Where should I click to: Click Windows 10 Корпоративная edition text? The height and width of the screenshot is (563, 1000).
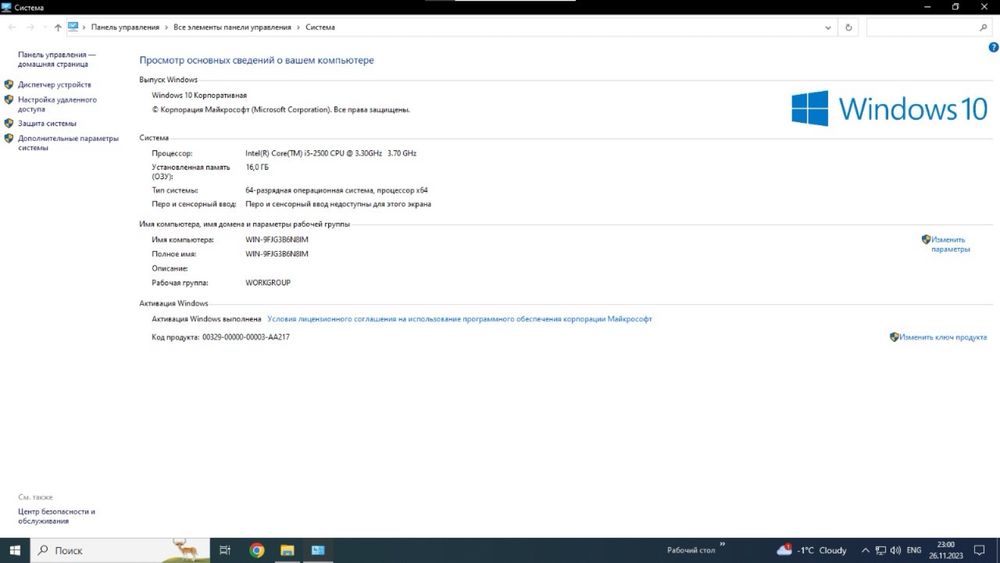click(199, 95)
